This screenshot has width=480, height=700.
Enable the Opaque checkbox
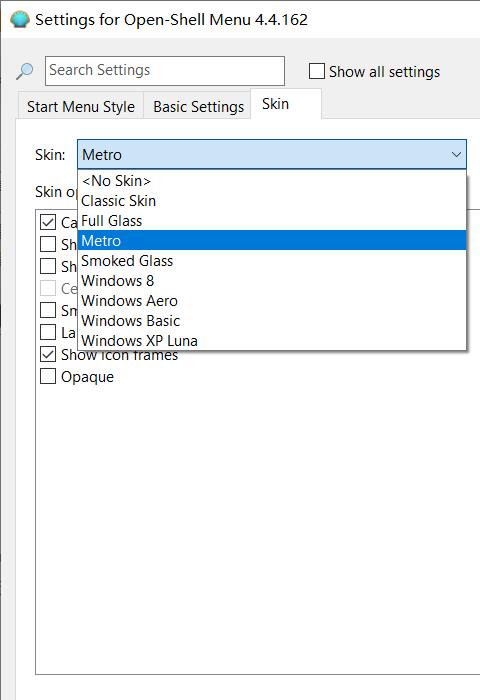point(48,376)
